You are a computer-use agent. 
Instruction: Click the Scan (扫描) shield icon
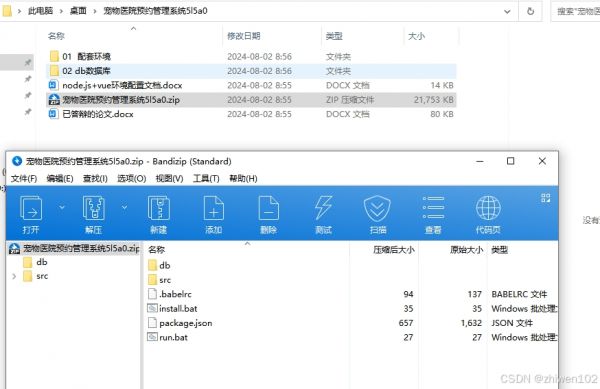click(x=377, y=214)
